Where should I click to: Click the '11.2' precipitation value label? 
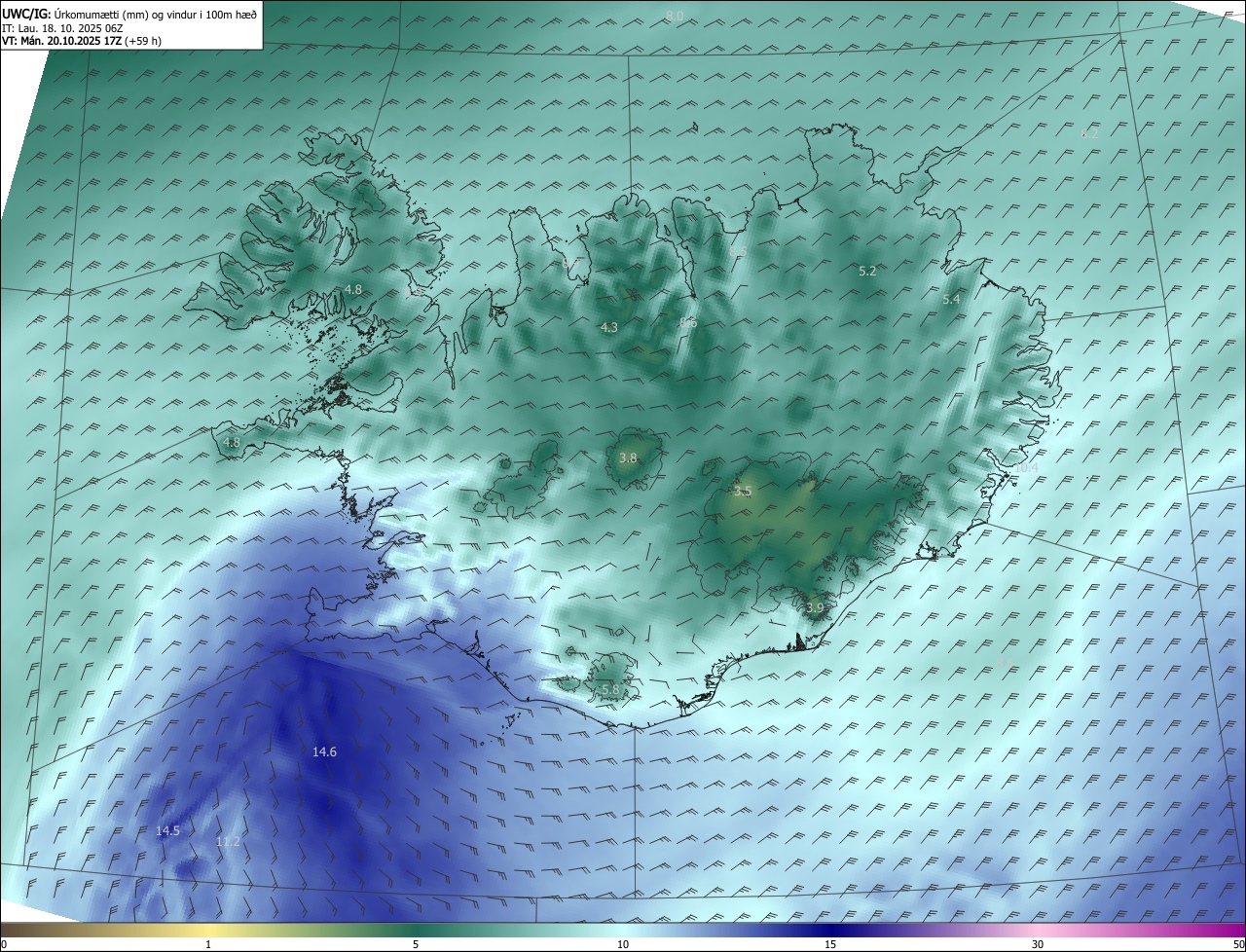click(228, 842)
